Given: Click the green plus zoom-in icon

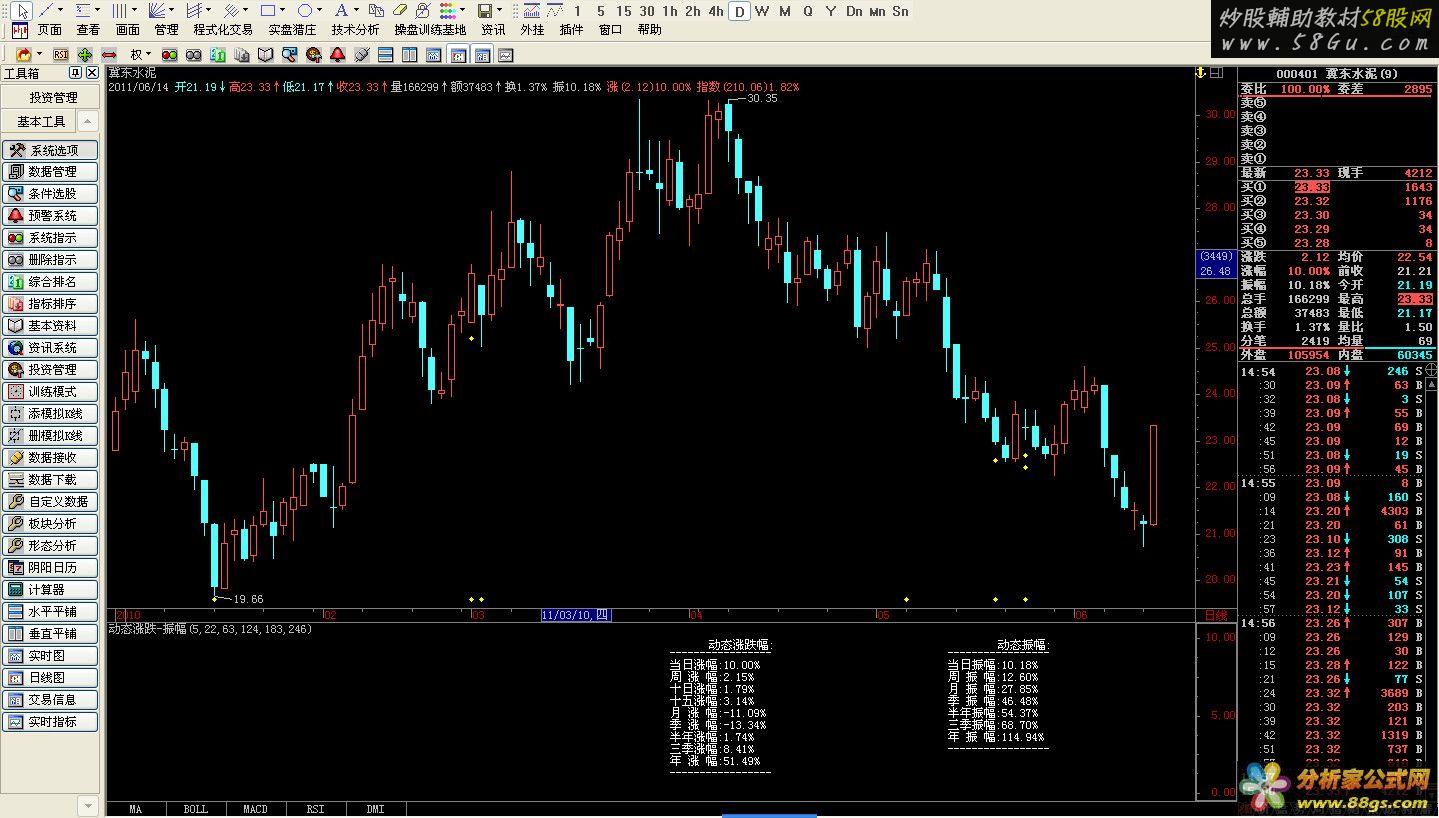Looking at the screenshot, I should (x=85, y=55).
